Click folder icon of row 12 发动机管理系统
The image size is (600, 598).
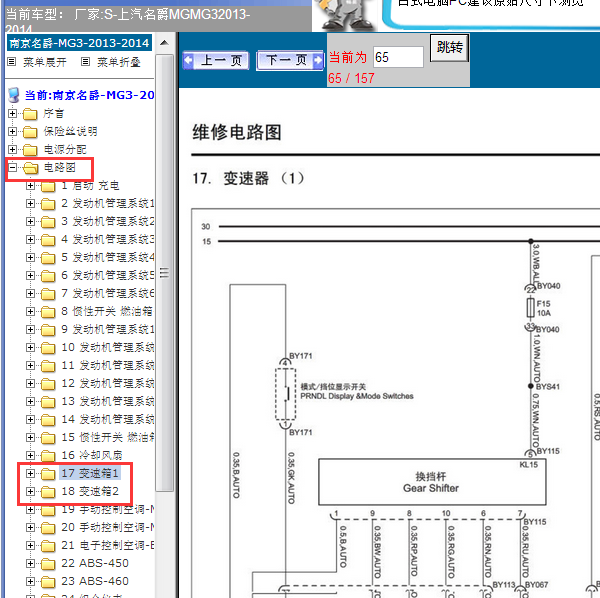pyautogui.click(x=48, y=384)
